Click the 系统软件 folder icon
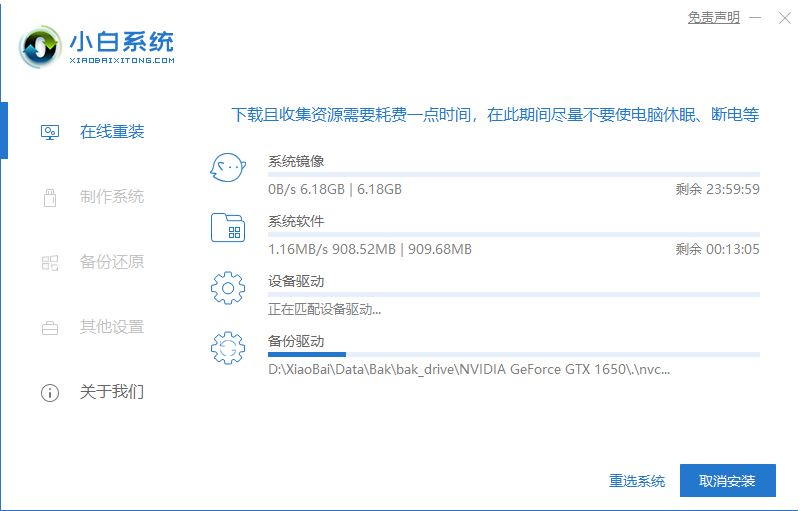The height and width of the screenshot is (511, 800). click(x=227, y=228)
